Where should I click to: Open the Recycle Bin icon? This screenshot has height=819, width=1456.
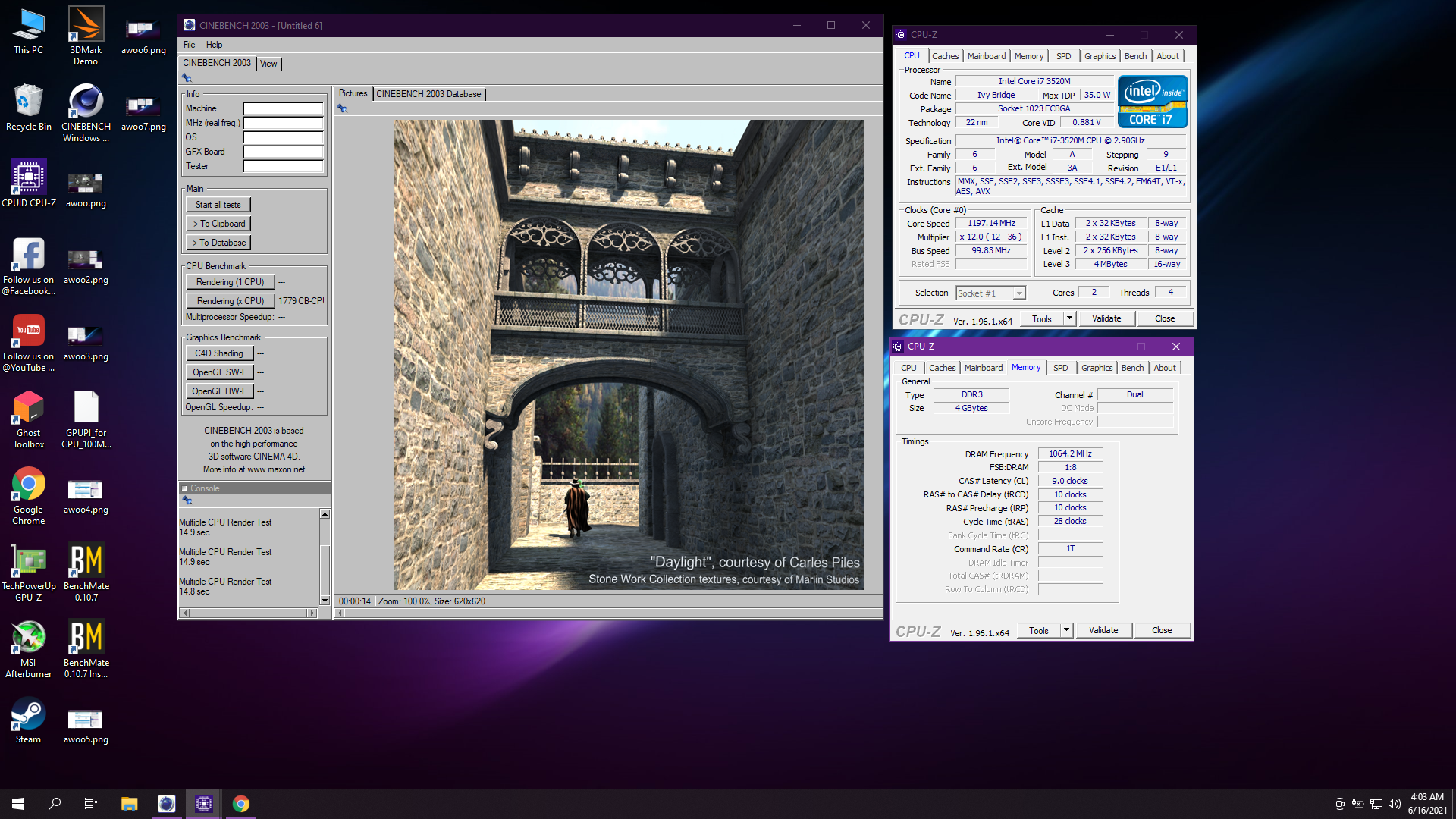click(x=28, y=108)
